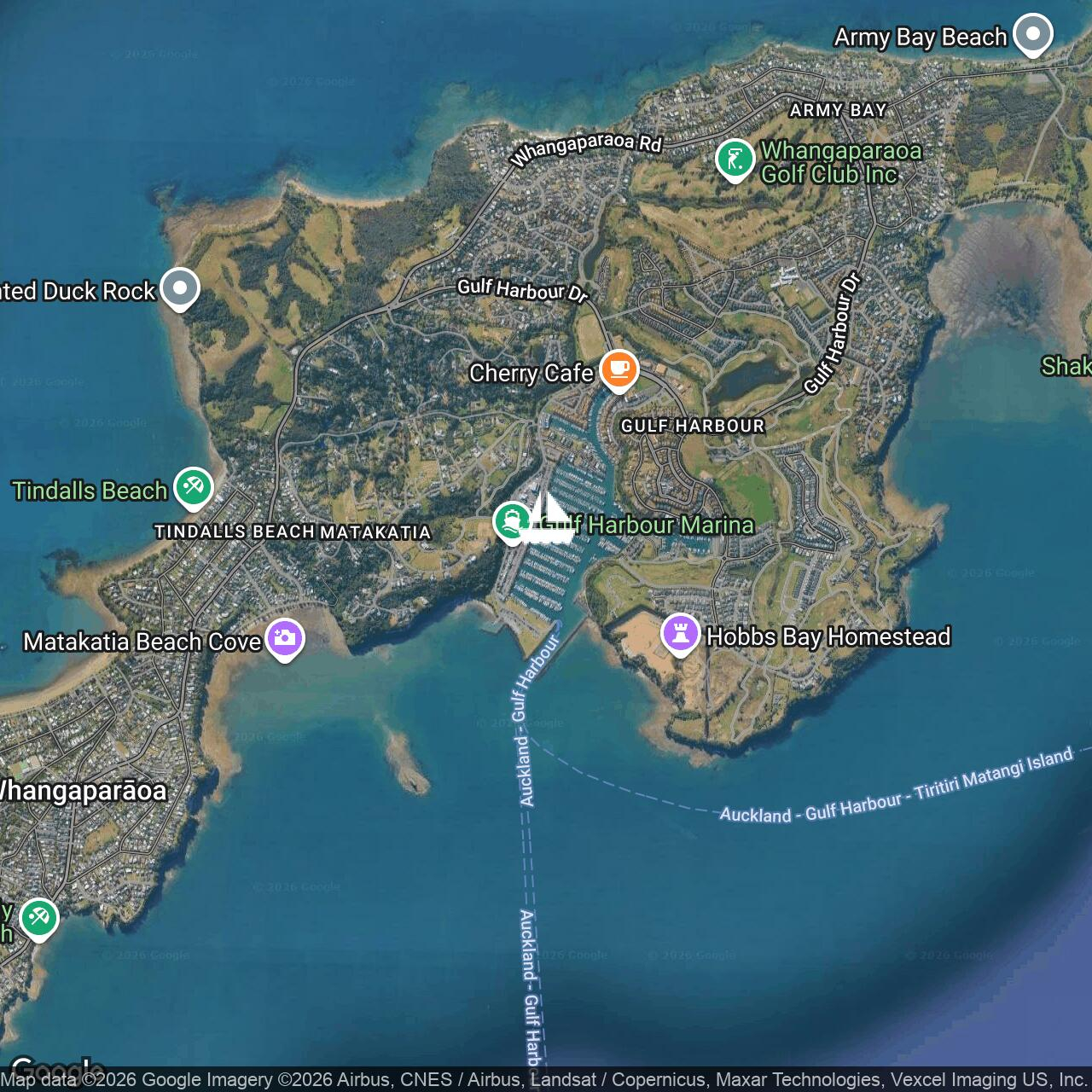Open the Hobbs Bay Homestead text label
This screenshot has height=1092, width=1092.
(828, 636)
